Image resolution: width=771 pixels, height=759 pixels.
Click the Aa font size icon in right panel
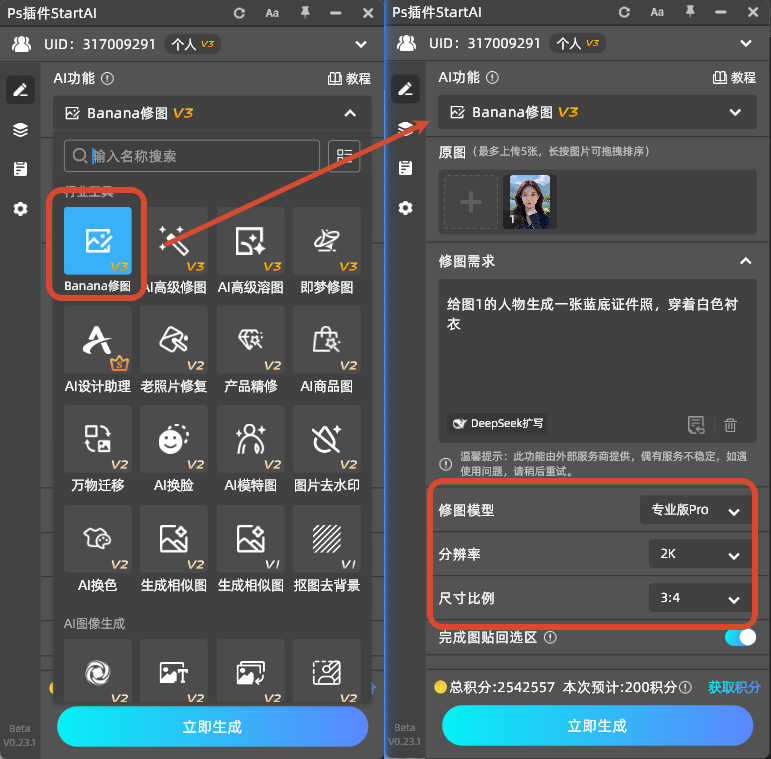[657, 12]
